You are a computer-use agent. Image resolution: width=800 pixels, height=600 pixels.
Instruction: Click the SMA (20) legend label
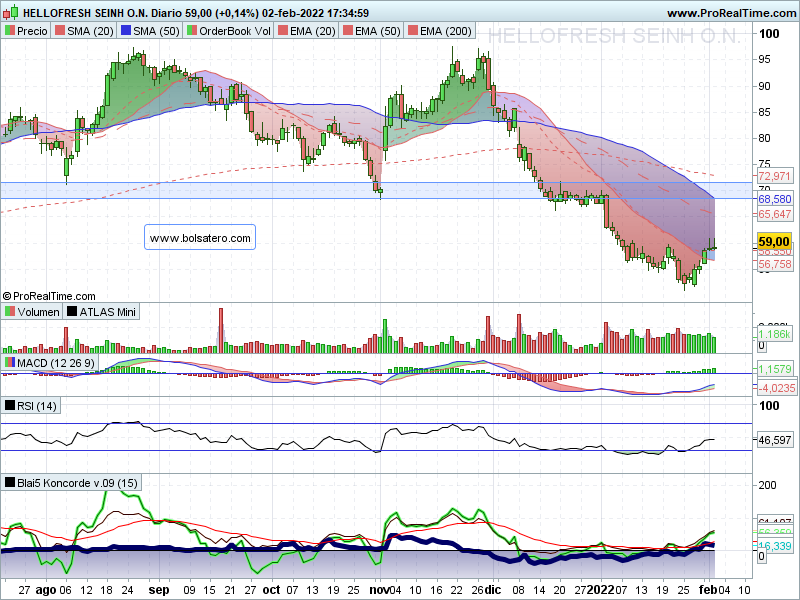(90, 31)
